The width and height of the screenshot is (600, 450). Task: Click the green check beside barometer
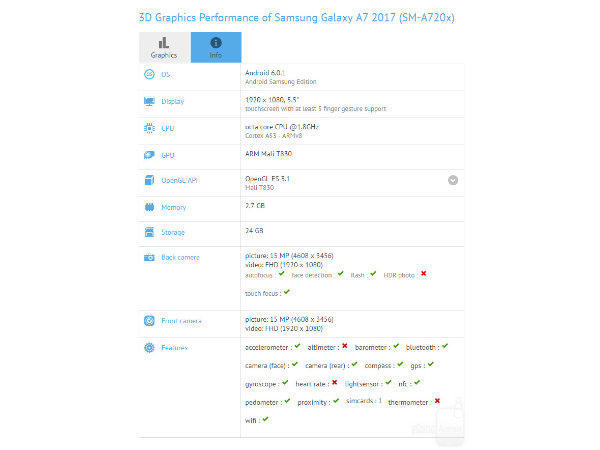tap(396, 346)
